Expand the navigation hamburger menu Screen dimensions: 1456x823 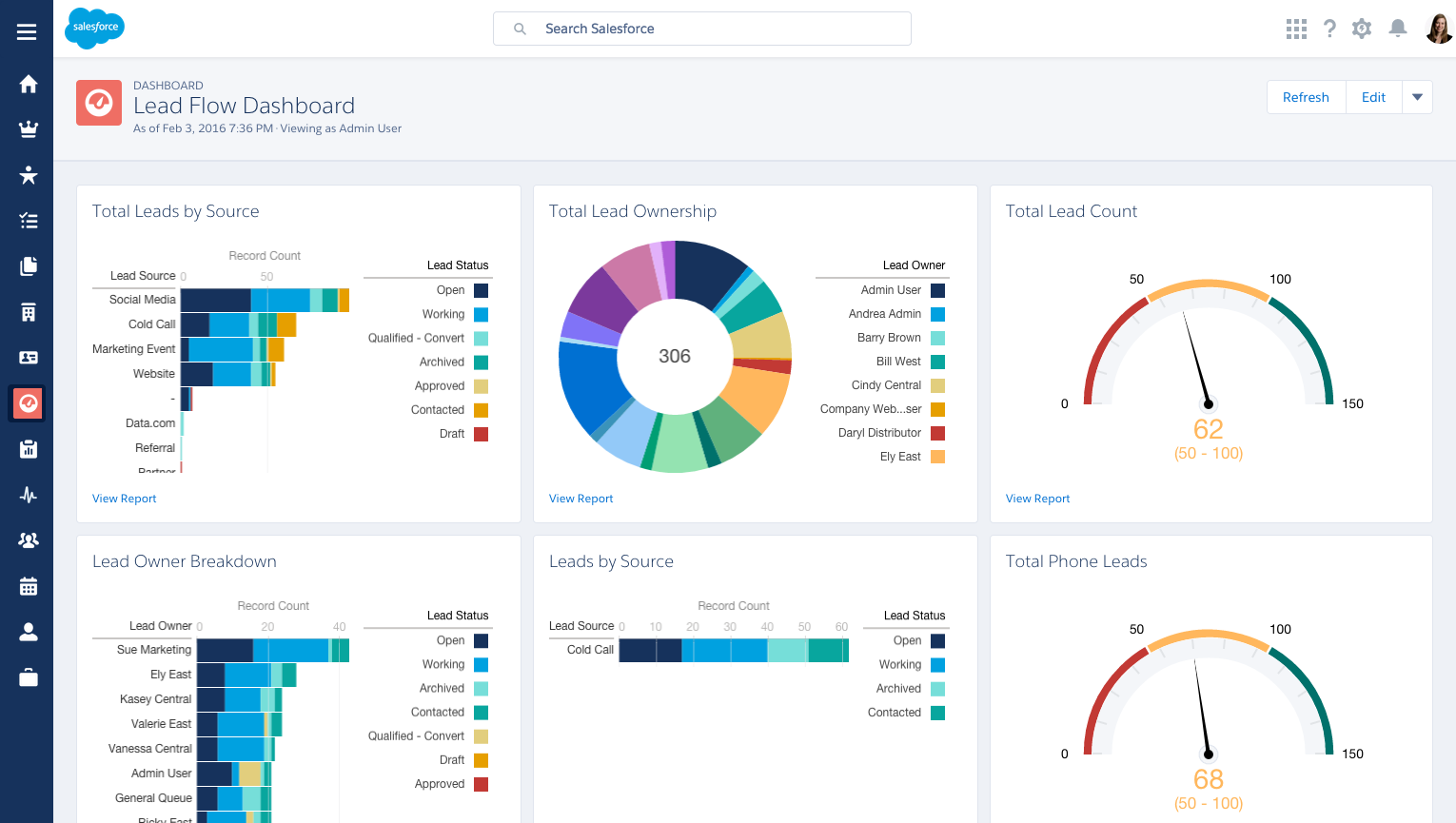point(27,30)
